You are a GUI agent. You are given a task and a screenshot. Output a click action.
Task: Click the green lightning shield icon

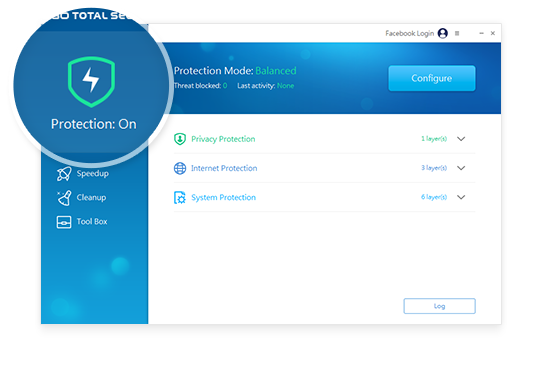pos(91,82)
